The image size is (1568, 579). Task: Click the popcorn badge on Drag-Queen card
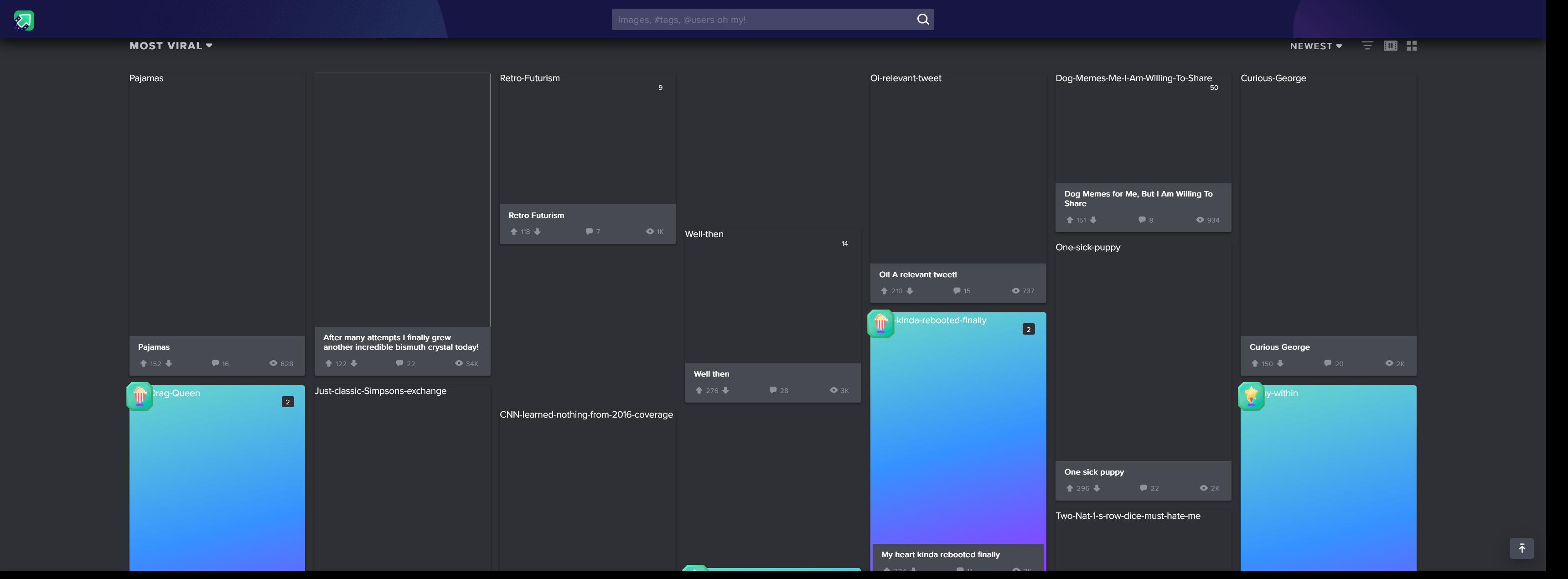pos(140,396)
